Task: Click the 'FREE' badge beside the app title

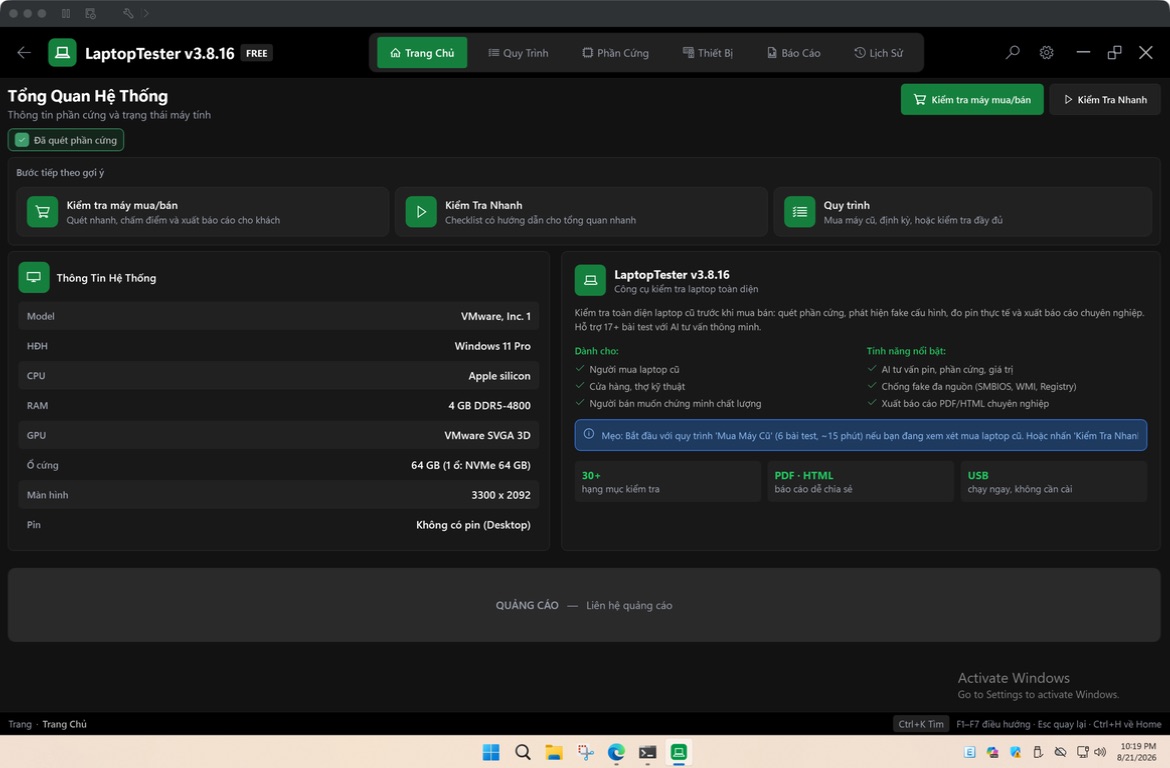Action: tap(257, 53)
